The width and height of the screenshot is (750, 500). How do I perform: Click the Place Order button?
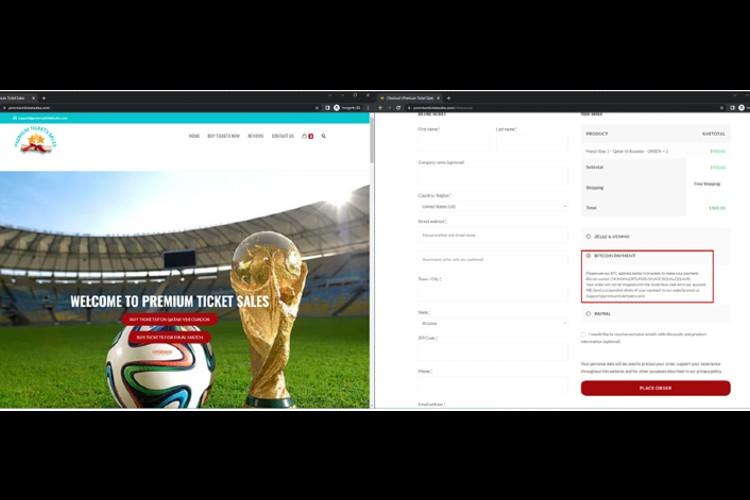click(x=655, y=388)
